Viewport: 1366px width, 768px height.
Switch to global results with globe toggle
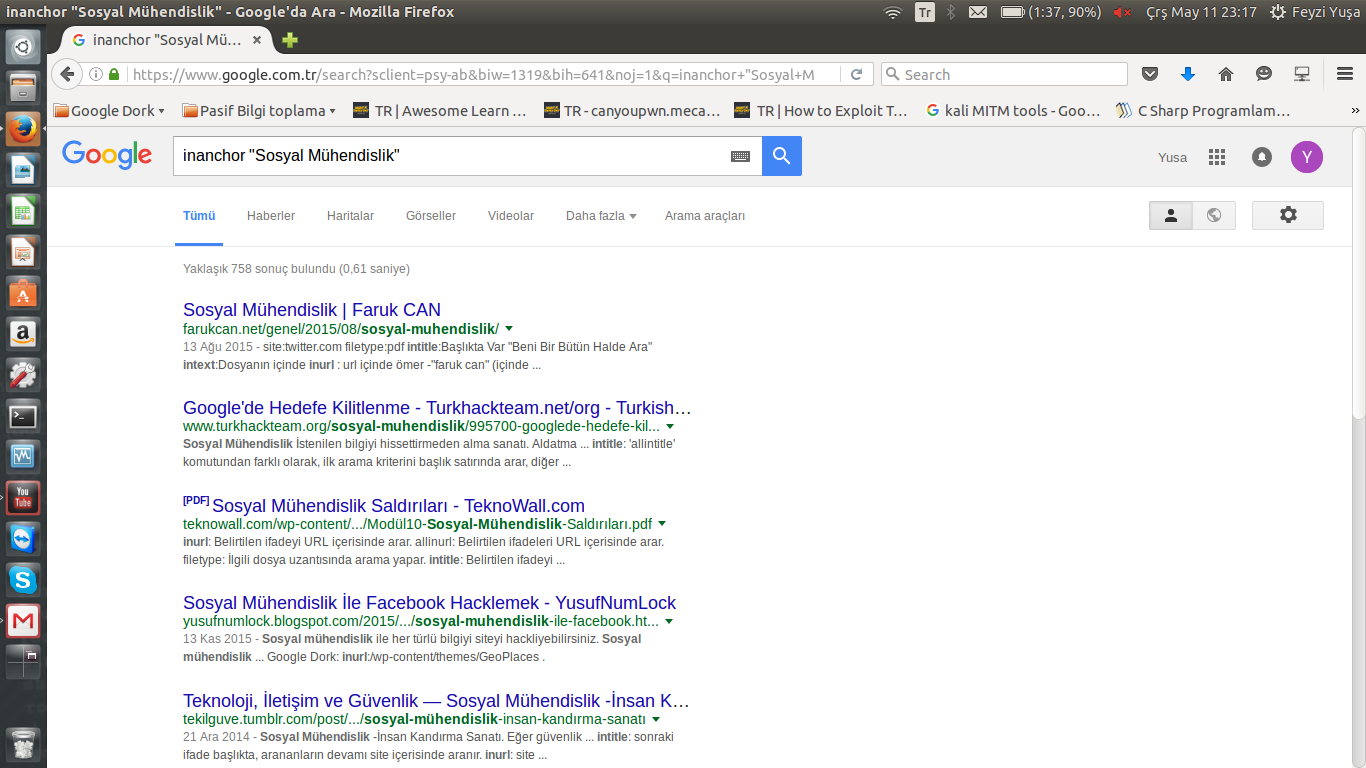tap(1214, 215)
